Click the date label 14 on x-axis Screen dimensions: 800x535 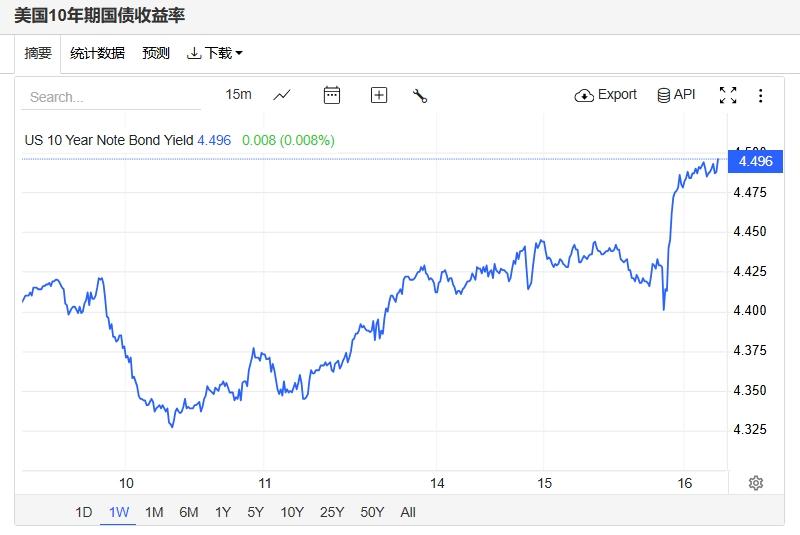click(x=437, y=483)
